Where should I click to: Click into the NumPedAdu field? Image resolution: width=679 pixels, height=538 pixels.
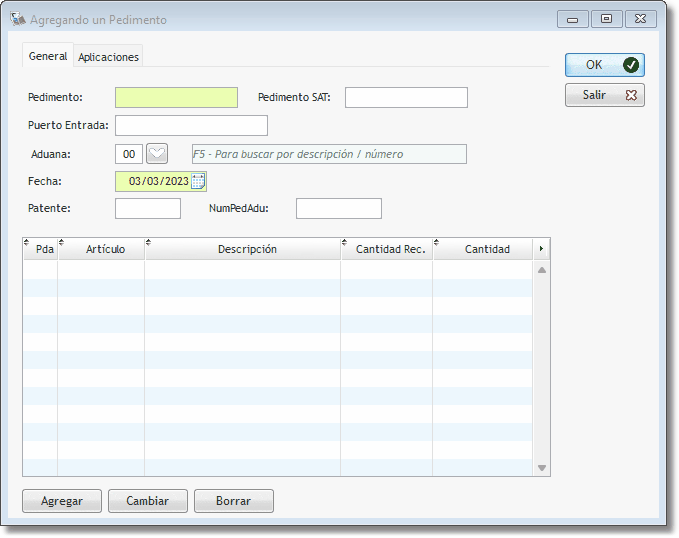pyautogui.click(x=339, y=208)
